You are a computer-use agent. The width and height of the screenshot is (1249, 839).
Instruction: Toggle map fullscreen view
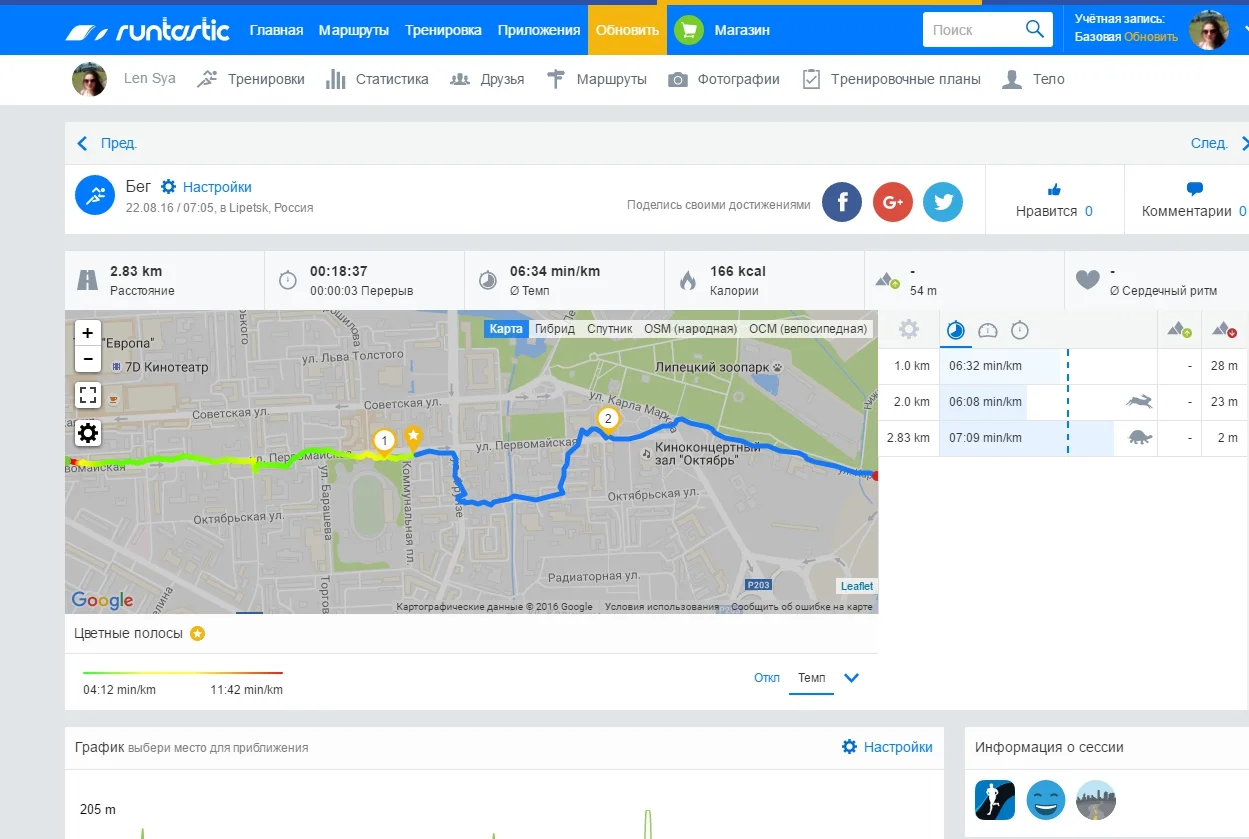pyautogui.click(x=88, y=395)
